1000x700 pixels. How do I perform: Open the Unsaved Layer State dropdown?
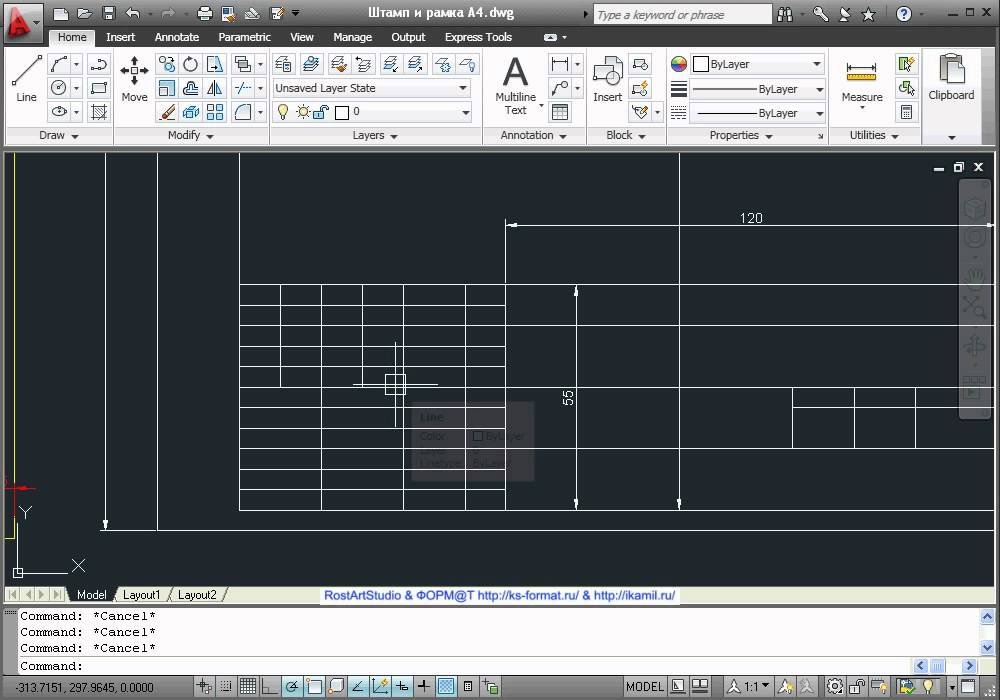[371, 88]
